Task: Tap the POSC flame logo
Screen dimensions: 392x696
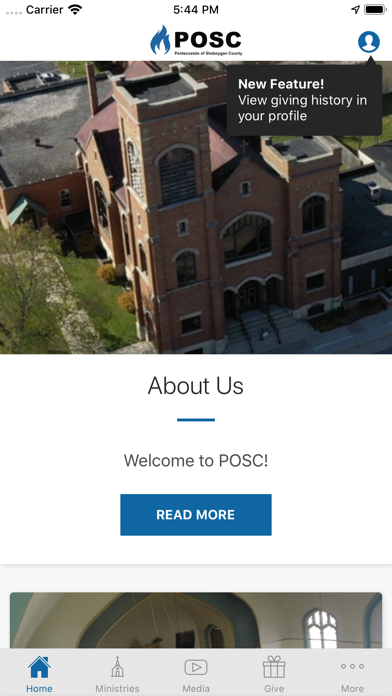Action: 196,40
